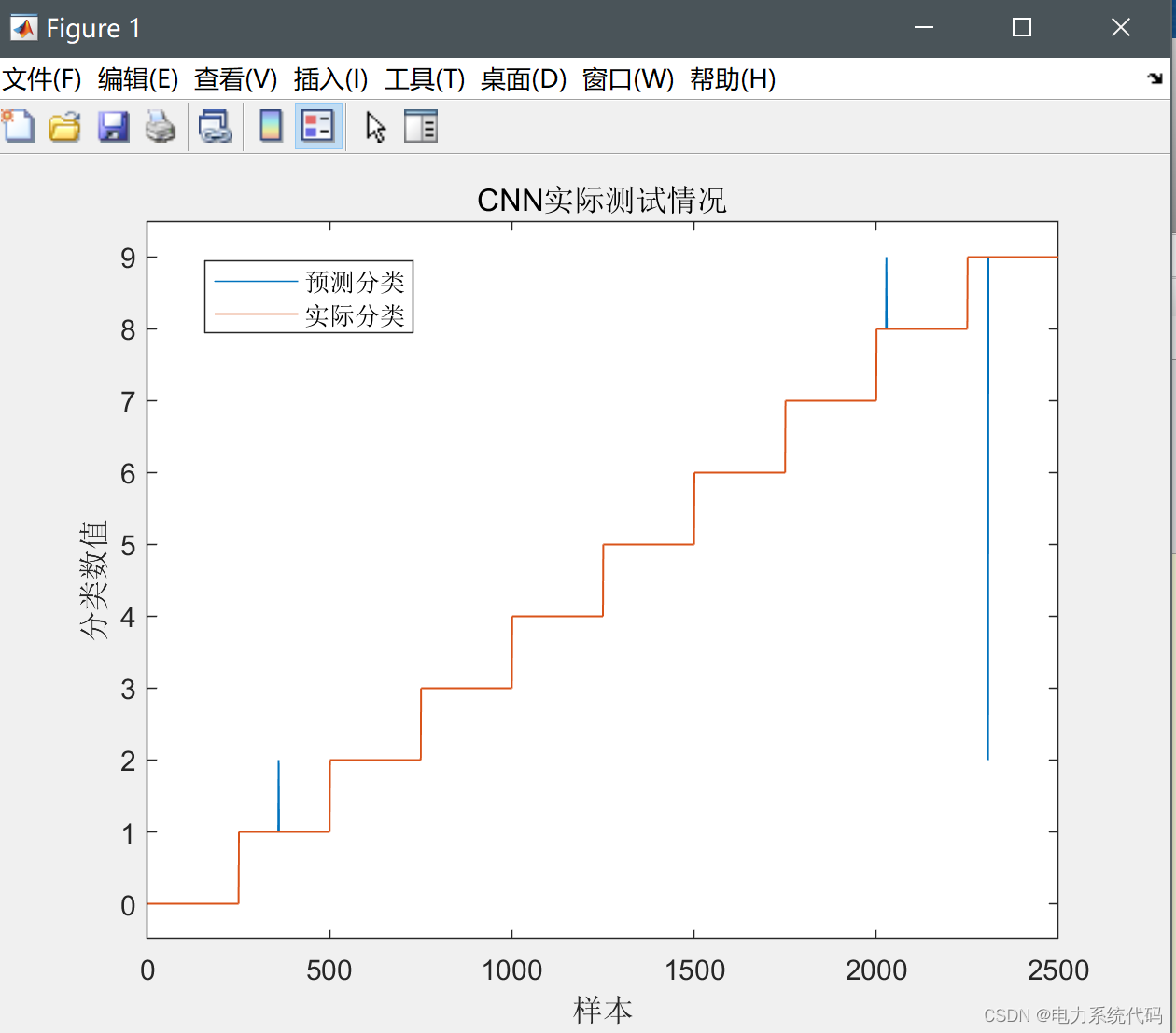Viewport: 1176px width, 1033px height.
Task: Click the Link Plot toolbar icon
Action: (x=215, y=126)
